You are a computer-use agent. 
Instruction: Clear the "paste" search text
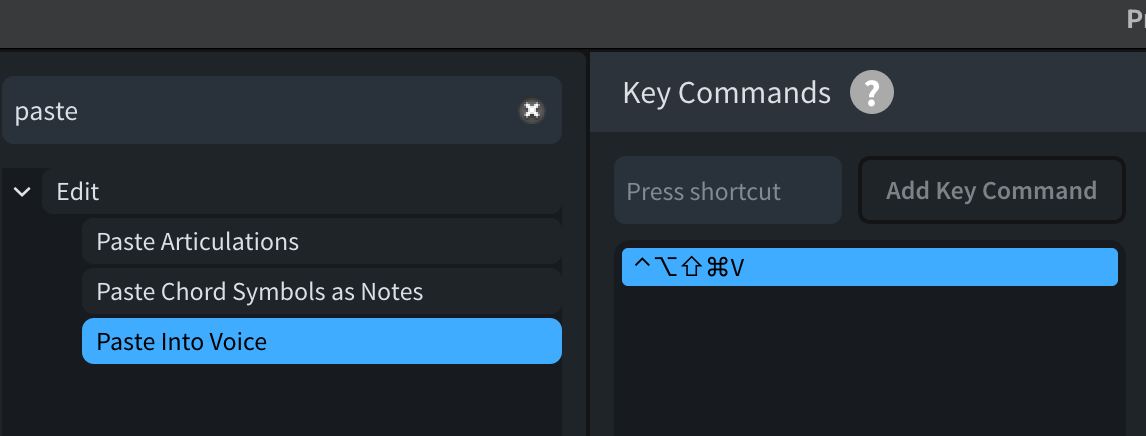point(532,110)
